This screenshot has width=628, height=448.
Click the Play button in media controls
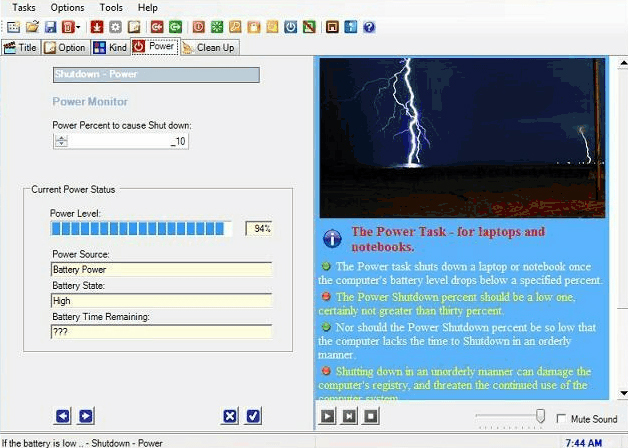click(x=327, y=416)
